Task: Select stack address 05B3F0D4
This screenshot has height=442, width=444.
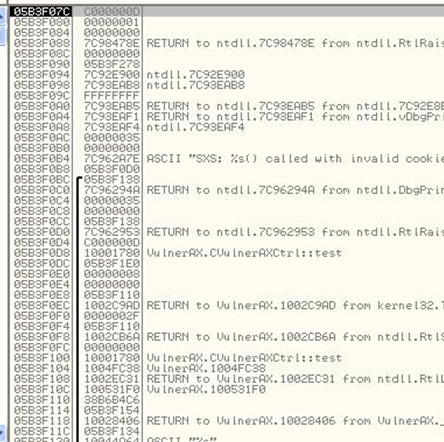Action: click(x=42, y=243)
